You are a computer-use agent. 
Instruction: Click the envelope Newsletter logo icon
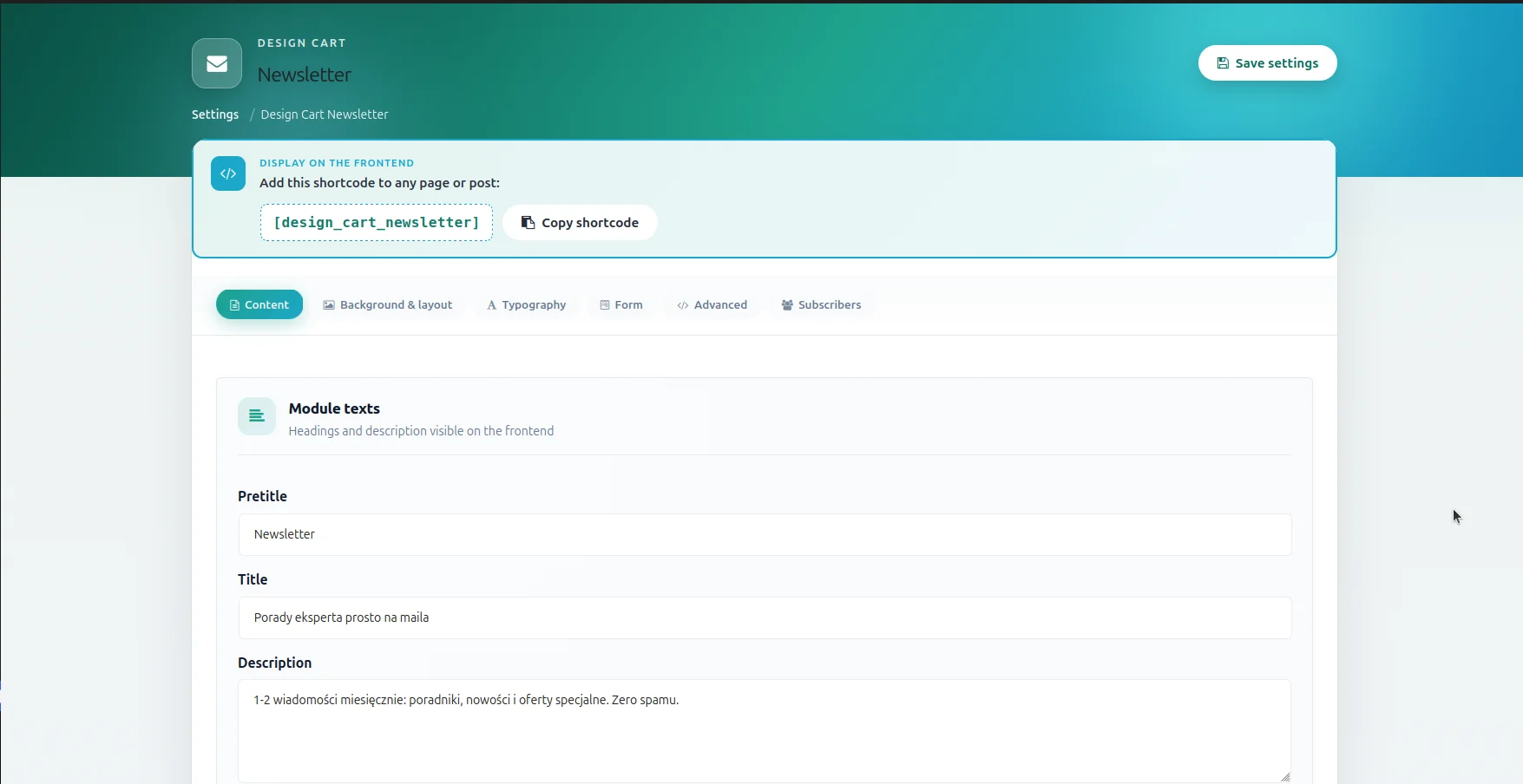click(217, 63)
